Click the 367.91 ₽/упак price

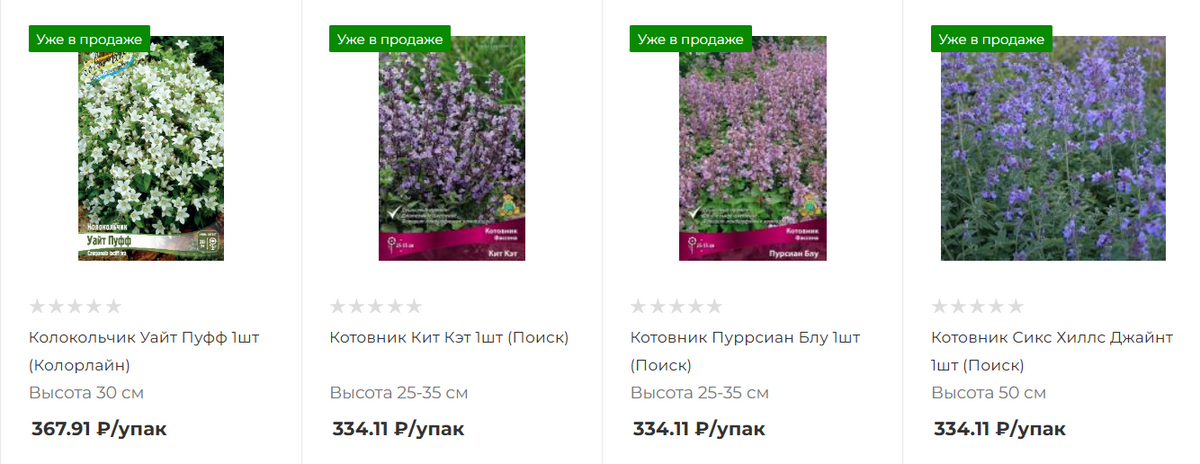coord(99,430)
